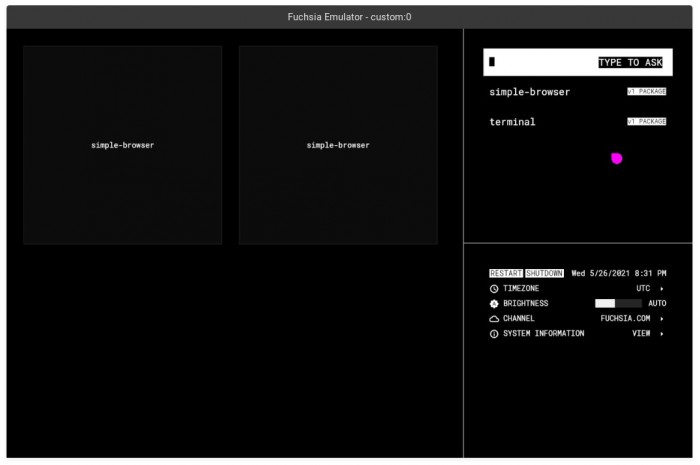The height and width of the screenshot is (465, 700).
Task: Click the V1 PACKAGE badge beside terminal
Action: point(646,122)
